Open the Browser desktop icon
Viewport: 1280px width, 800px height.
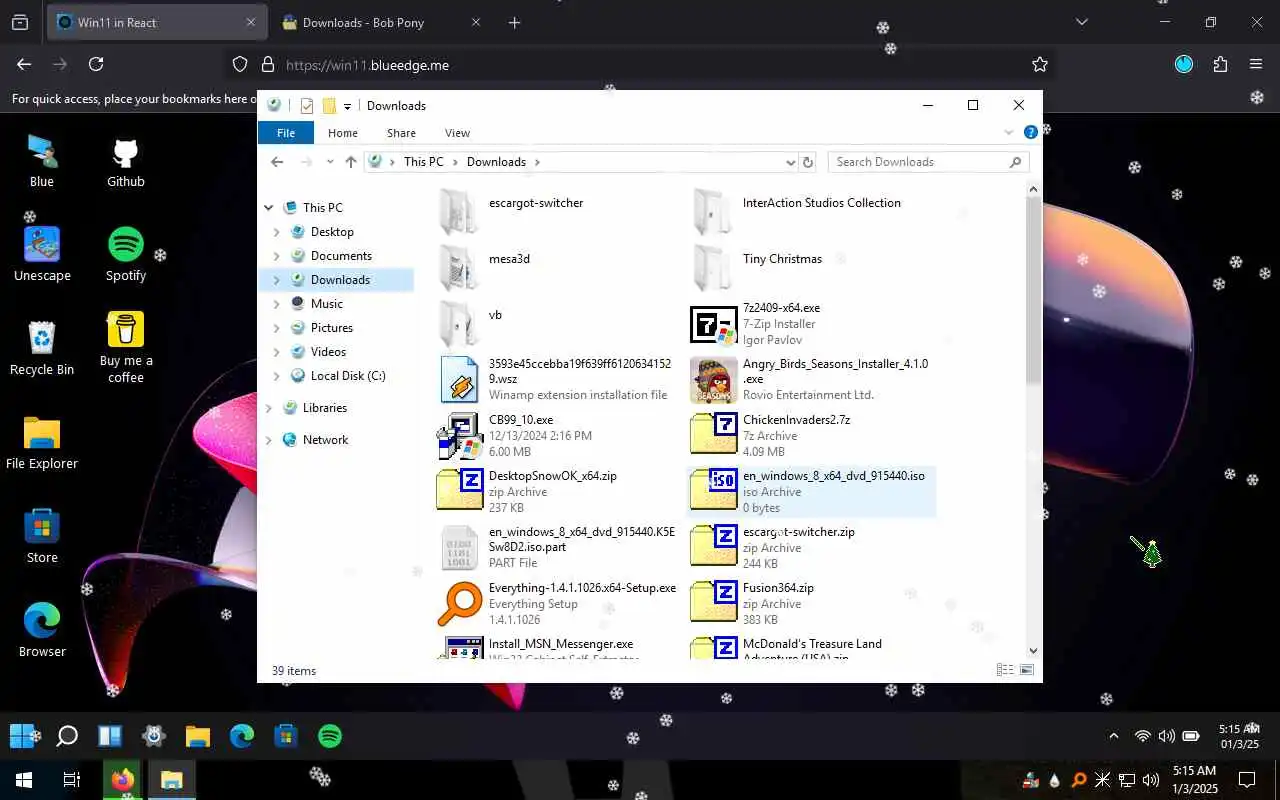pos(42,631)
